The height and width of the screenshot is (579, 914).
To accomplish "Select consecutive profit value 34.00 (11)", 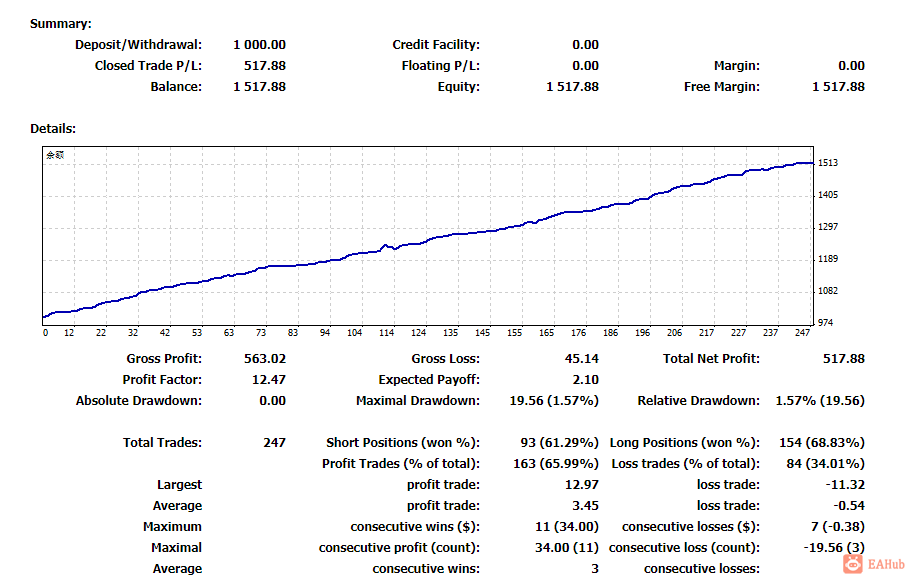I will coord(567,548).
